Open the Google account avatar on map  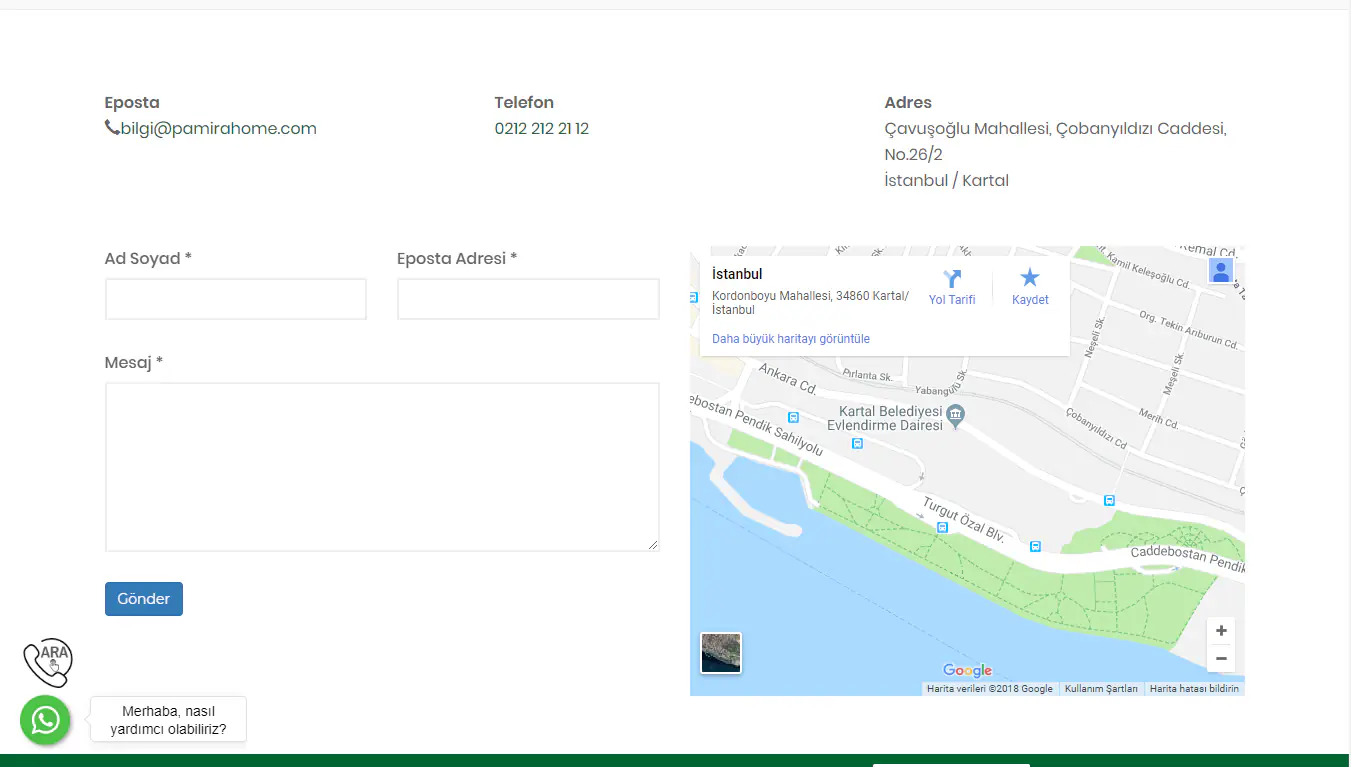1221,271
